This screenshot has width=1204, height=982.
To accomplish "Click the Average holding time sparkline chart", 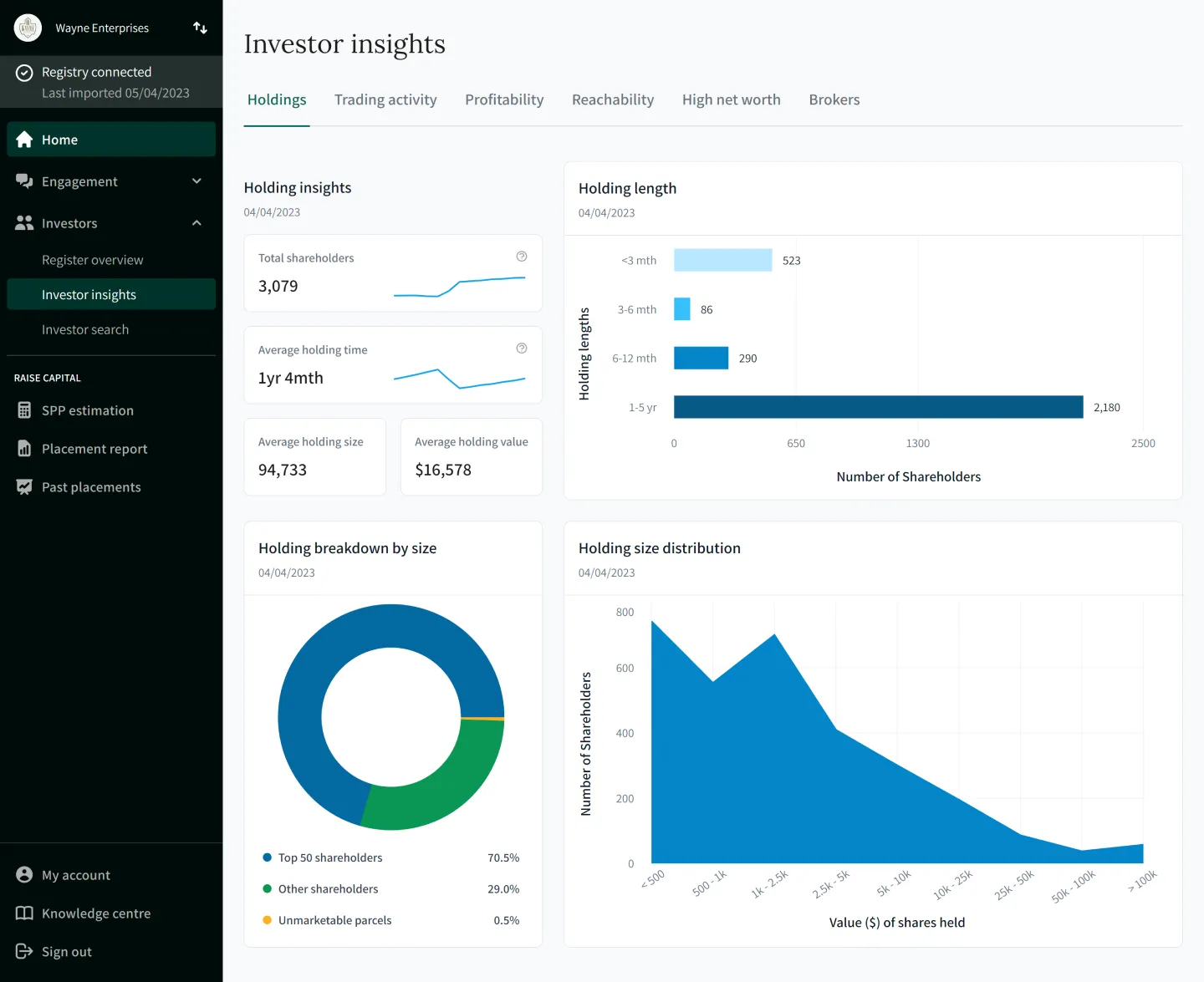I will coord(460,379).
